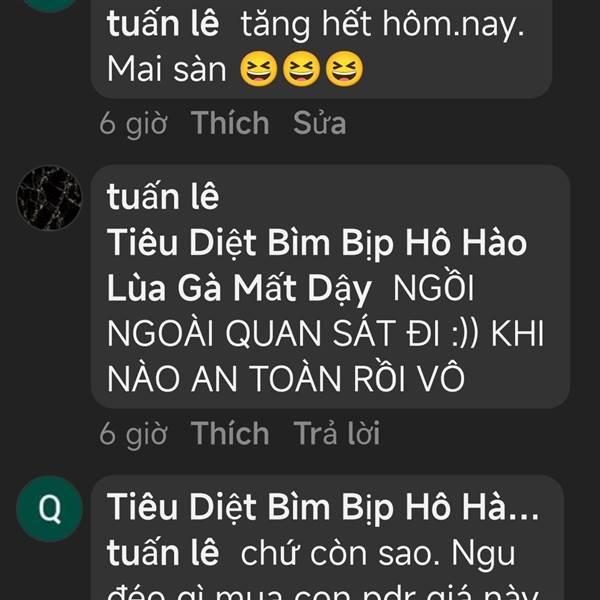This screenshot has width=600, height=600.
Task: Open the 6 giờ timestamp beside Trả lời
Action: 133,434
